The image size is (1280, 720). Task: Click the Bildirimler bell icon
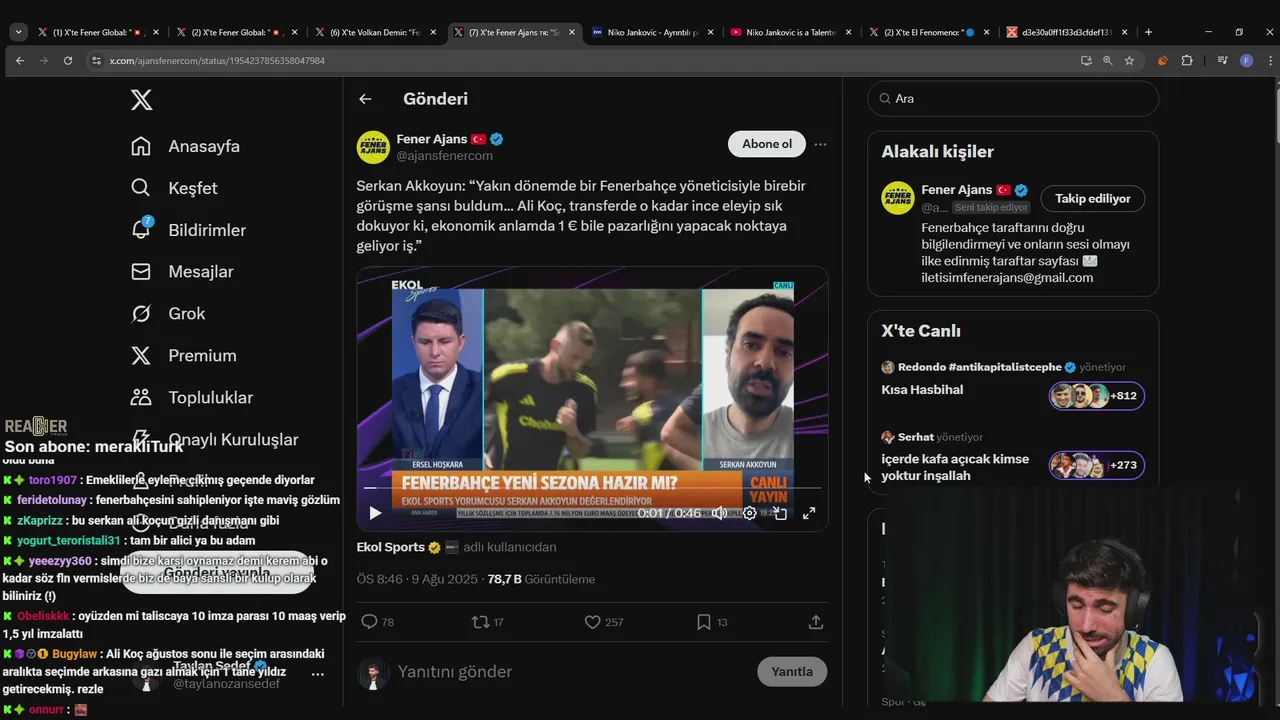tap(141, 230)
